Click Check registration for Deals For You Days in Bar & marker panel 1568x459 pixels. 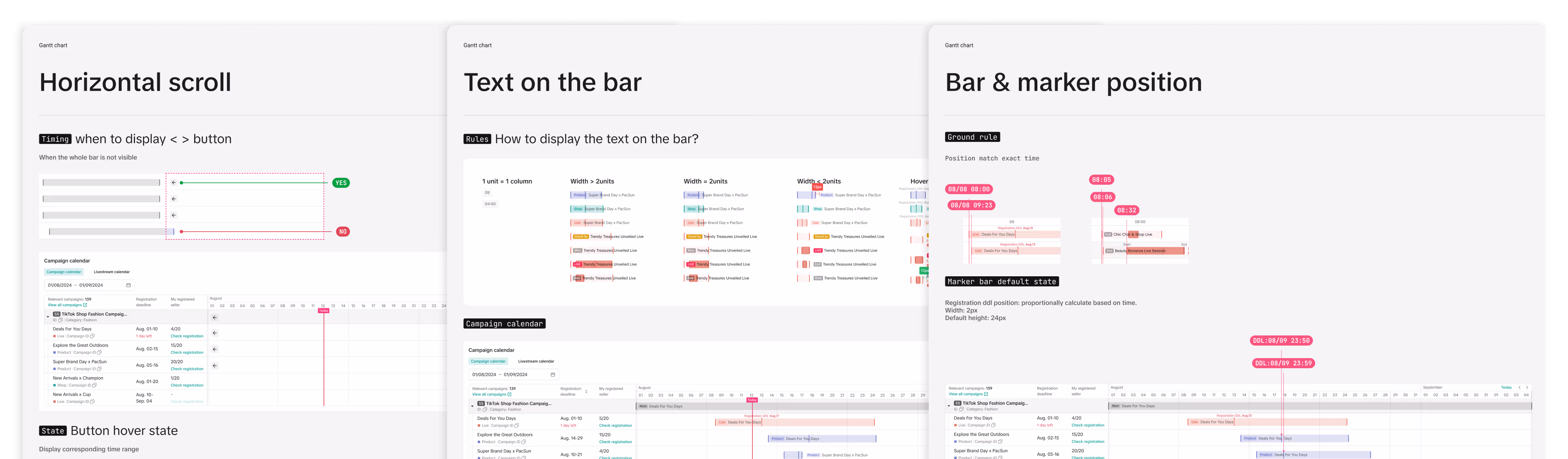click(1088, 425)
